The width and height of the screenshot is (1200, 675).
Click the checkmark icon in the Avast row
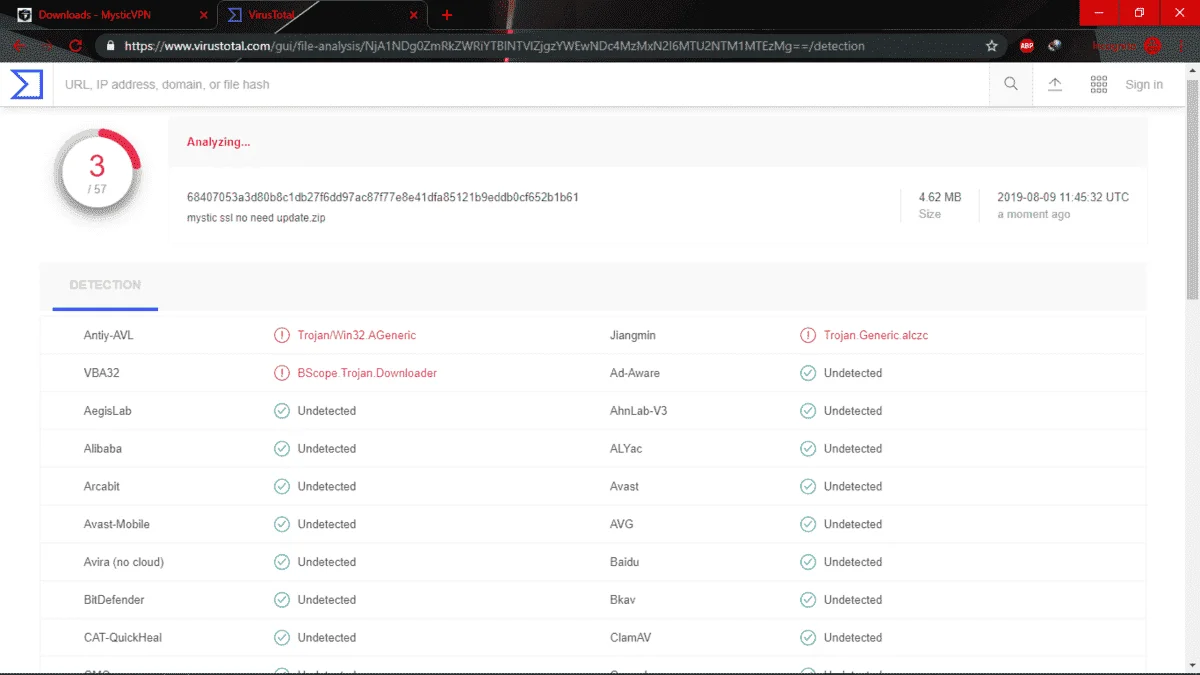click(808, 486)
